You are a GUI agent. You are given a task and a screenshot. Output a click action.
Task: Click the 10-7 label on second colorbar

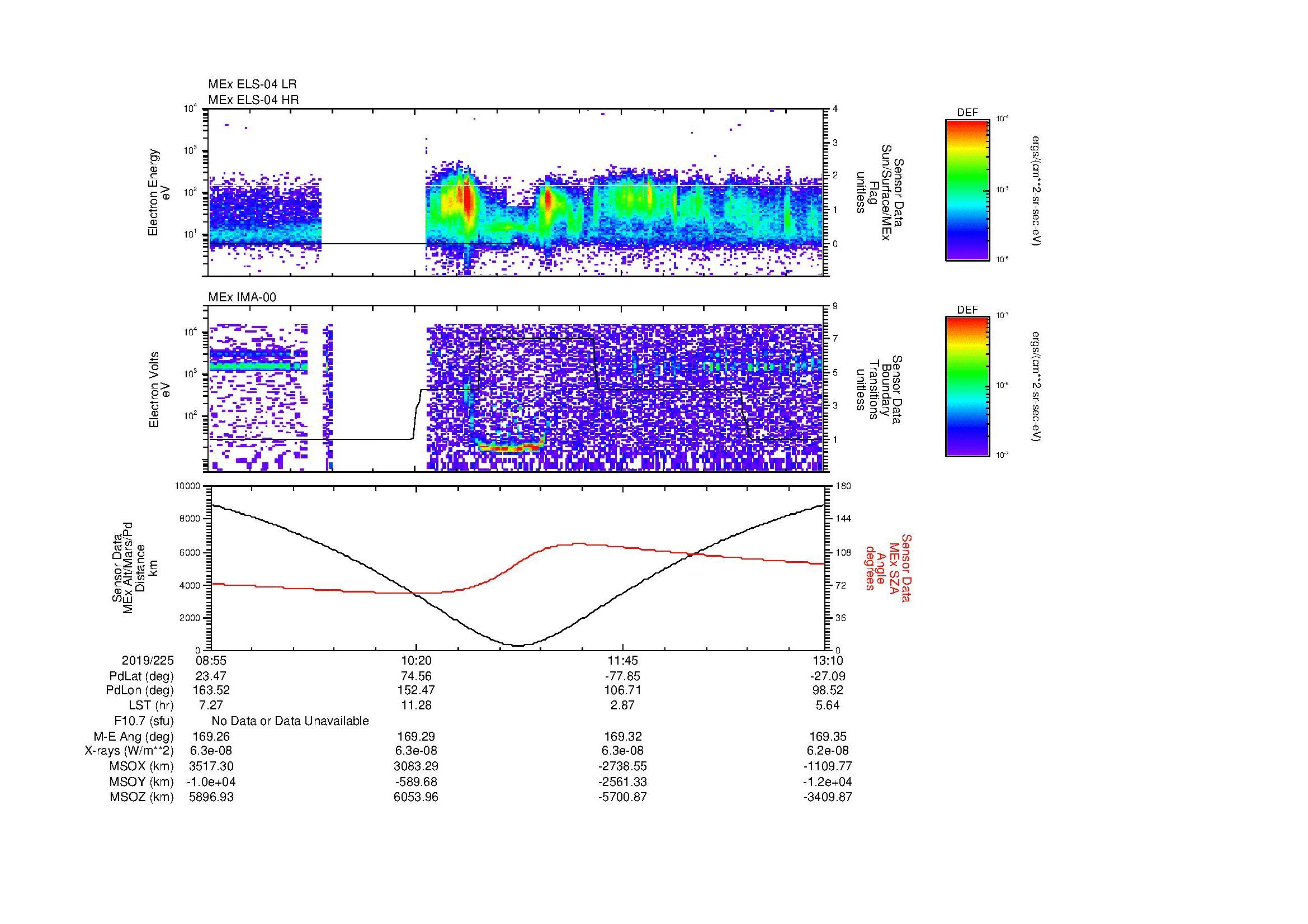point(1002,456)
